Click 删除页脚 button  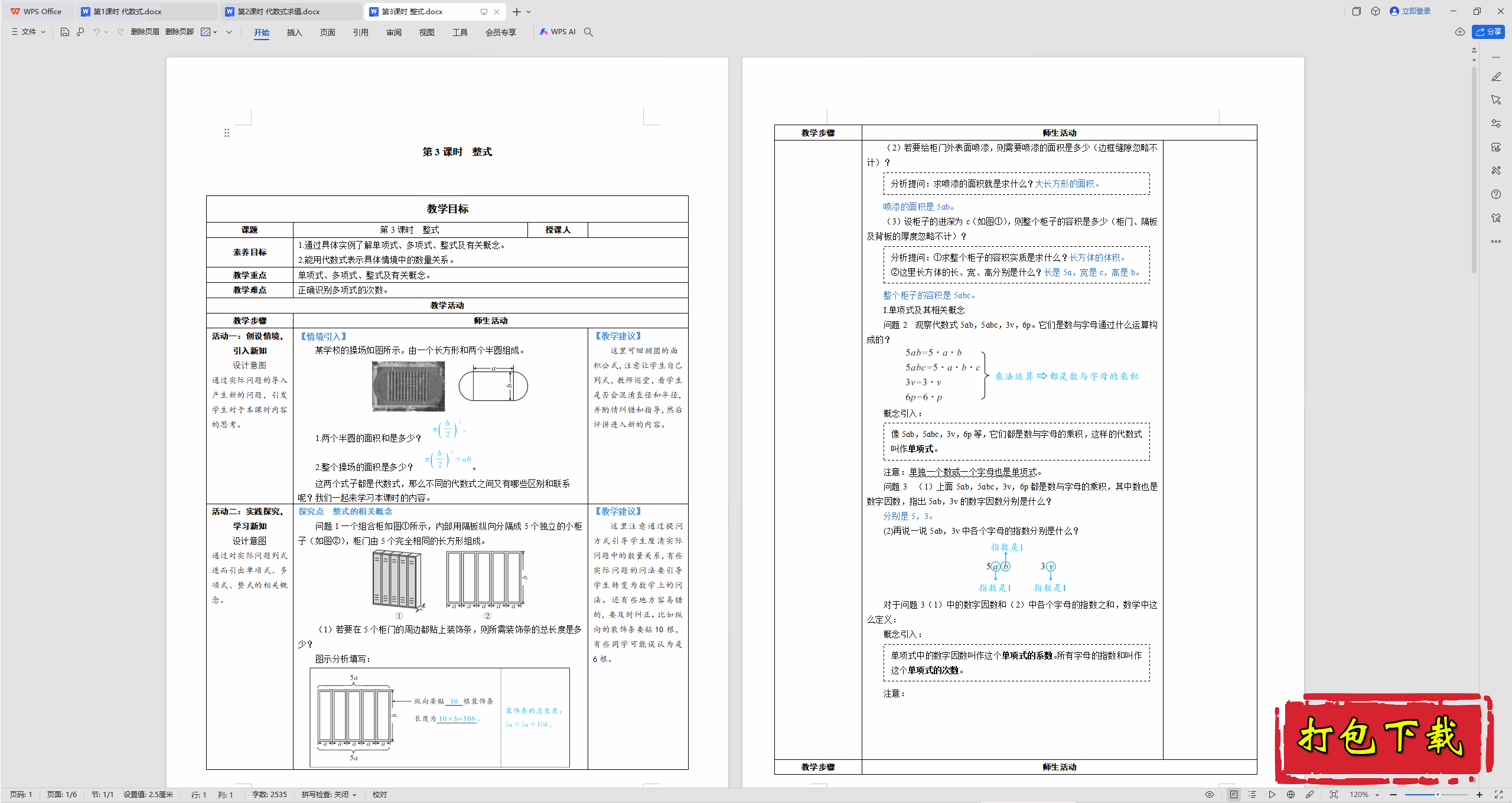pyautogui.click(x=180, y=32)
